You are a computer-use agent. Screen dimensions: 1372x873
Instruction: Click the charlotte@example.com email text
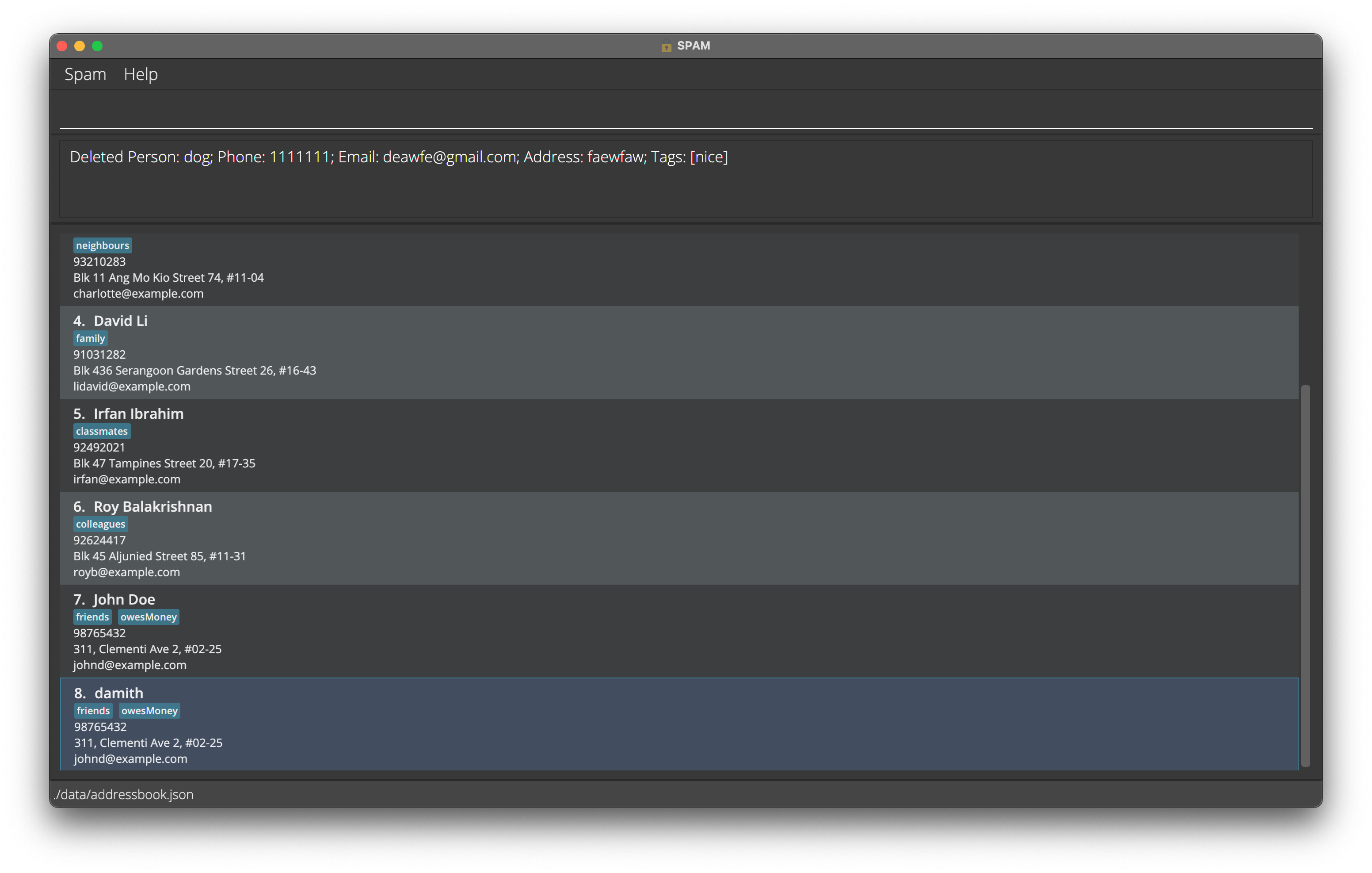click(x=138, y=294)
